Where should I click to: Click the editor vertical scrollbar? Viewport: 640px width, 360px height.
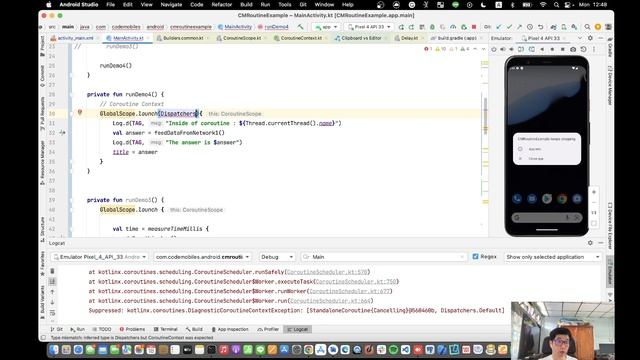(485, 116)
